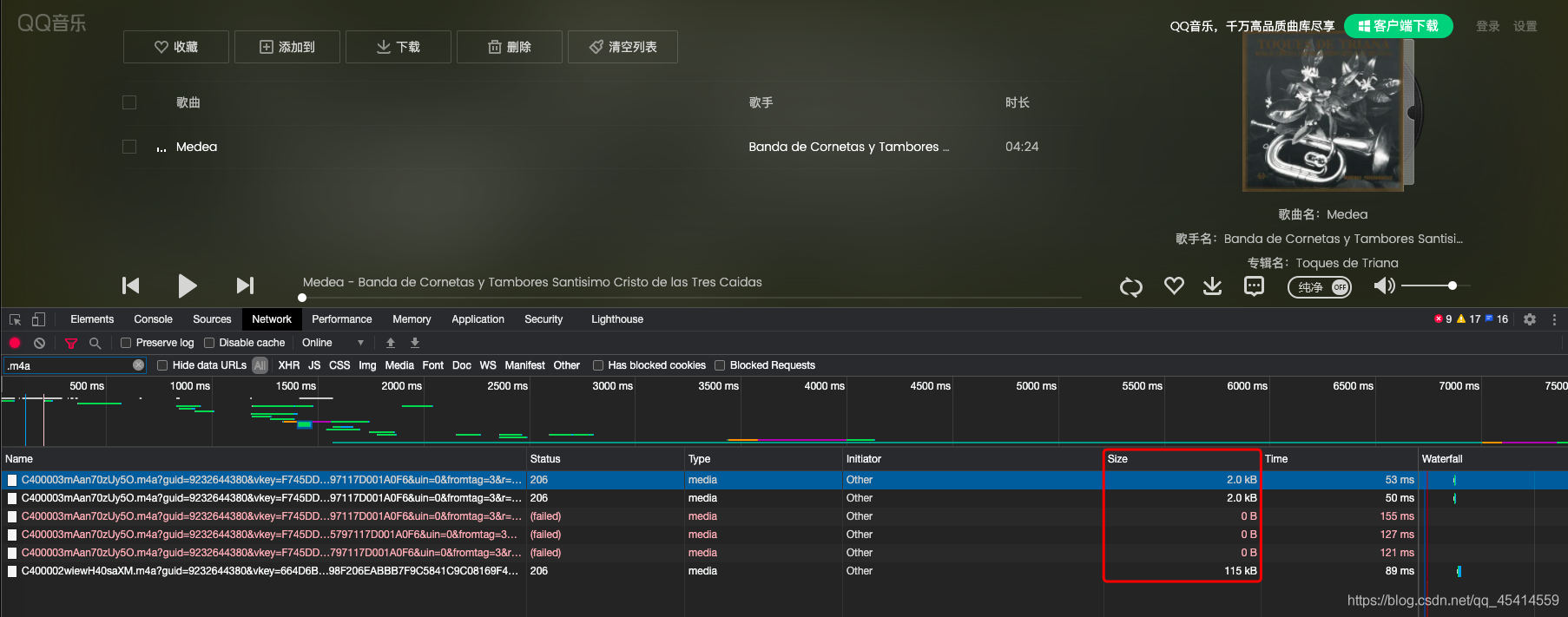The image size is (1568, 617).
Task: Click the 删除 button
Action: tap(510, 47)
